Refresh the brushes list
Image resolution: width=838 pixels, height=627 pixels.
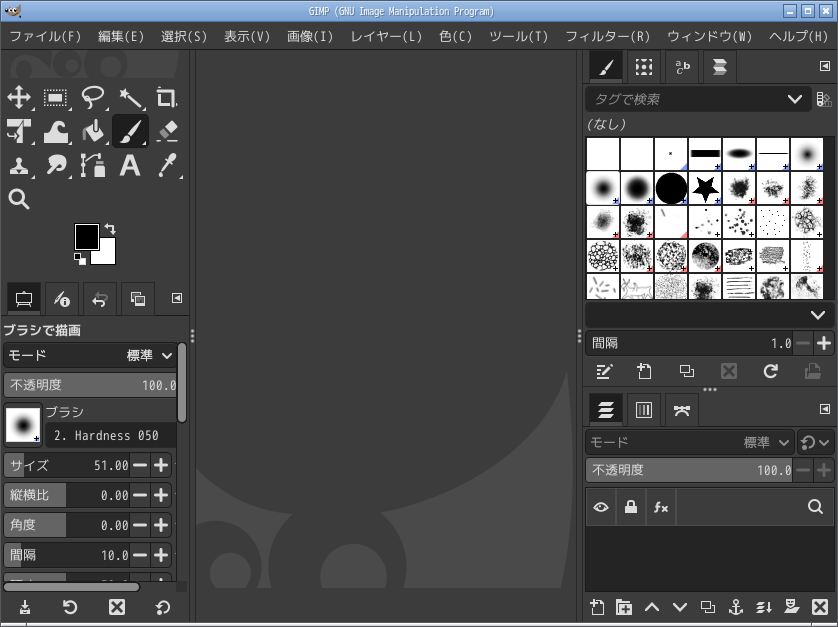coord(770,371)
